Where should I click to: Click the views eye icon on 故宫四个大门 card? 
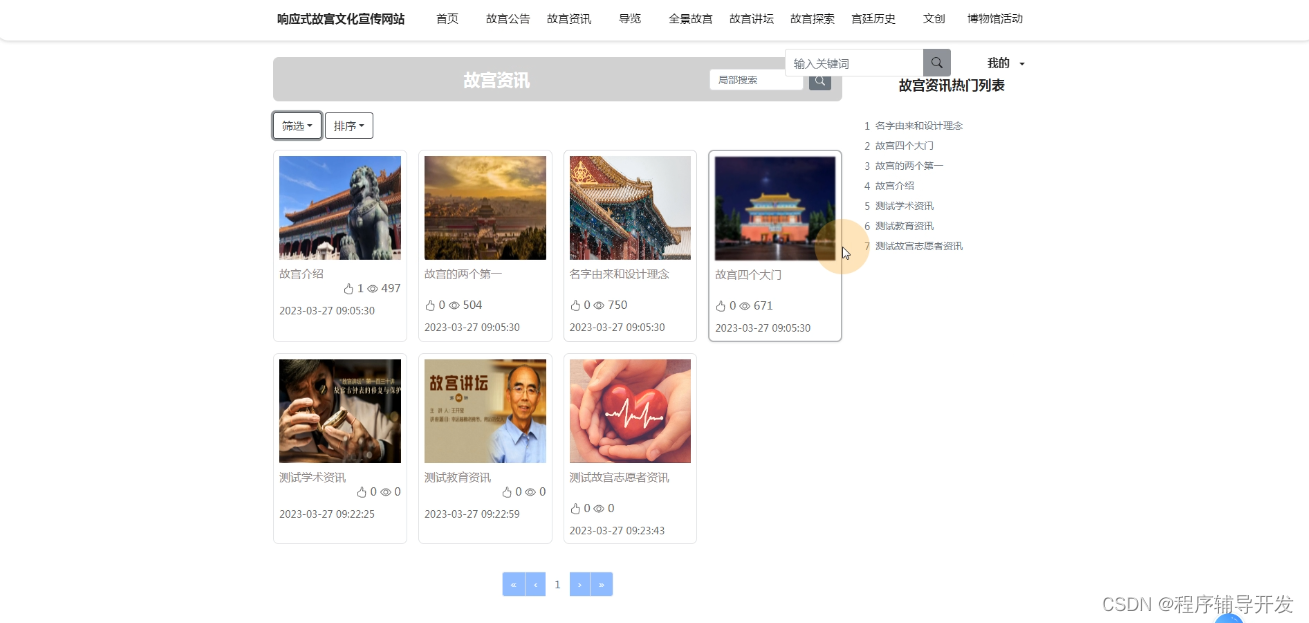point(745,307)
